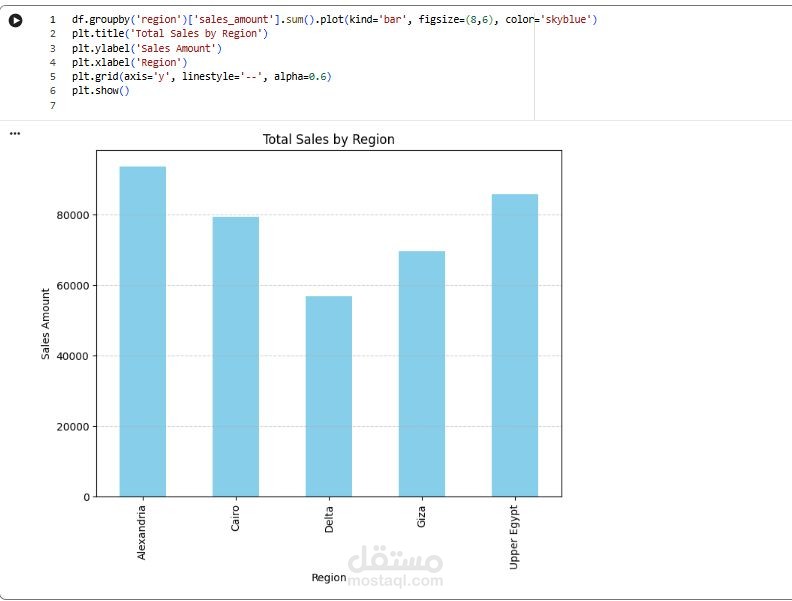Click the 80000 y-axis tick label
The width and height of the screenshot is (792, 601).
tap(73, 215)
